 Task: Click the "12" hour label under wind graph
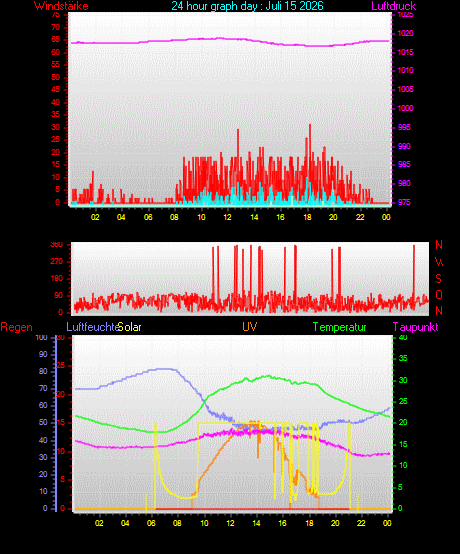228,217
